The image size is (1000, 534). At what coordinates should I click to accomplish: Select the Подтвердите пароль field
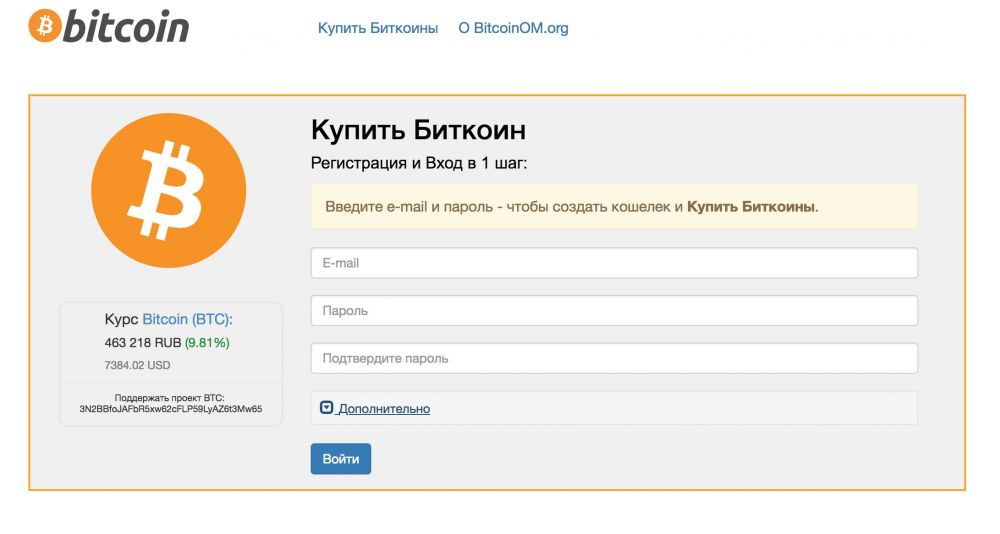(x=614, y=358)
